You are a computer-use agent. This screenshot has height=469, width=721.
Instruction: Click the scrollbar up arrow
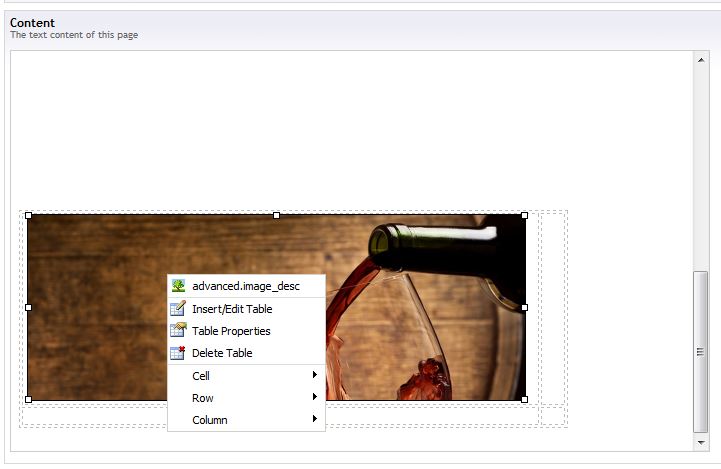(701, 60)
